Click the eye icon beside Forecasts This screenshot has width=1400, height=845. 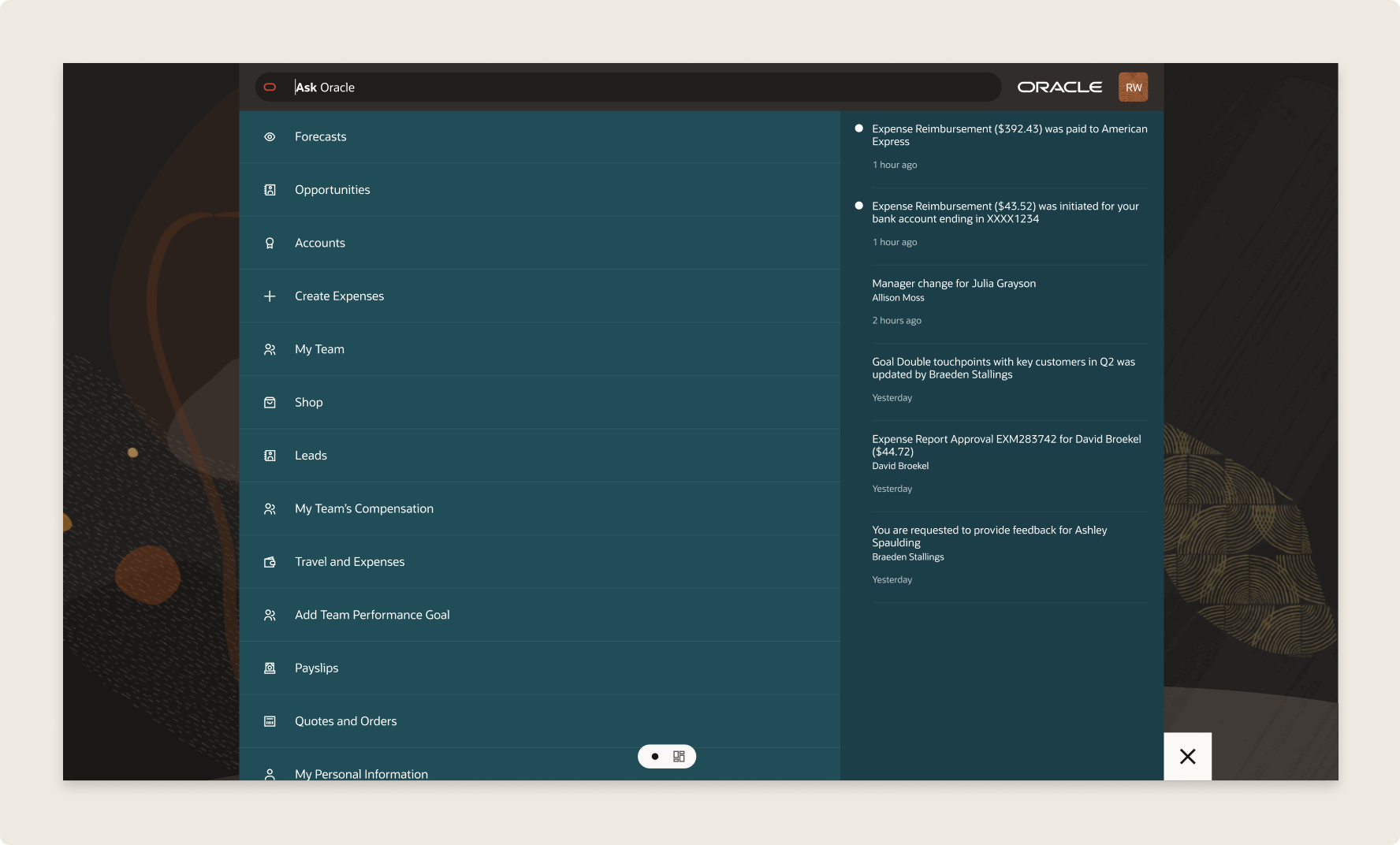click(x=270, y=136)
